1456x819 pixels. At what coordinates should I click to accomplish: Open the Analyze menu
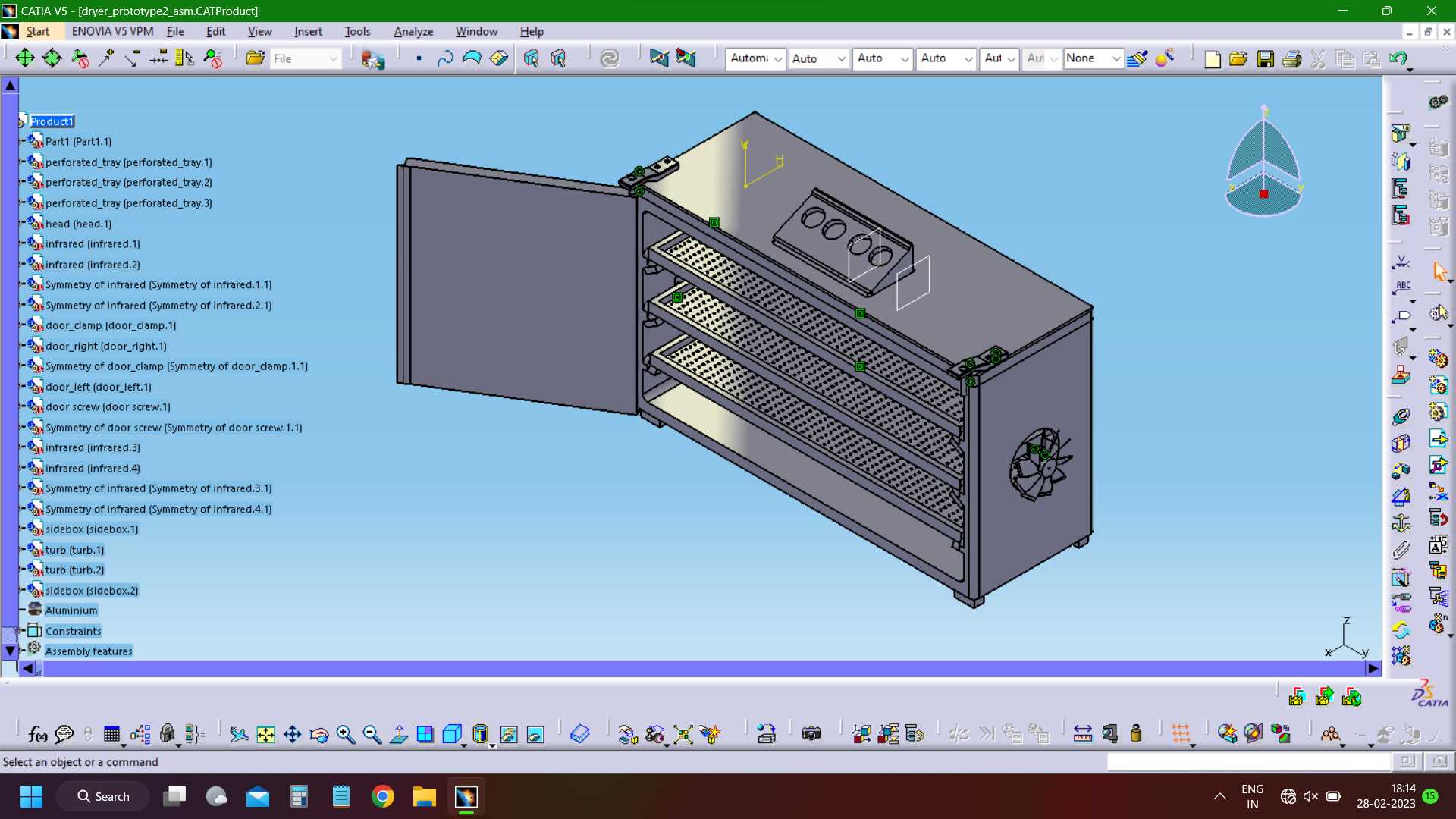(413, 31)
